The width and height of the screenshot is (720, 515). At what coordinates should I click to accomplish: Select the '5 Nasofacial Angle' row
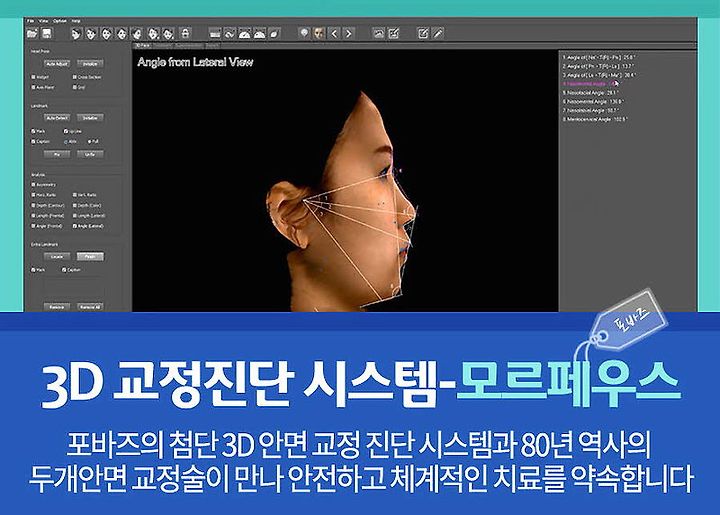(x=591, y=93)
